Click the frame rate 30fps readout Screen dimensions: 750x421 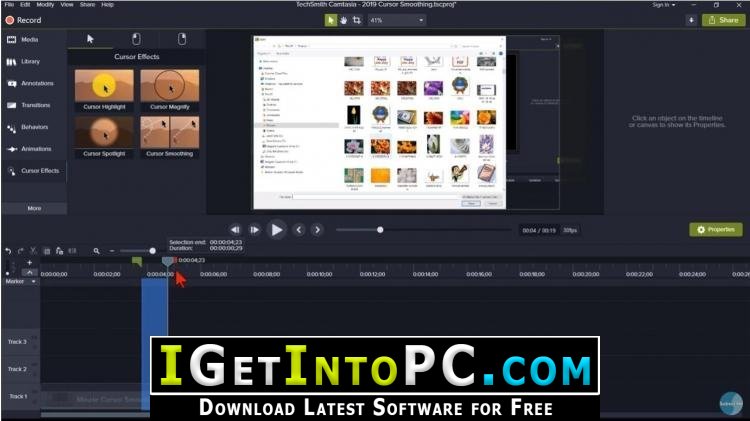click(570, 231)
